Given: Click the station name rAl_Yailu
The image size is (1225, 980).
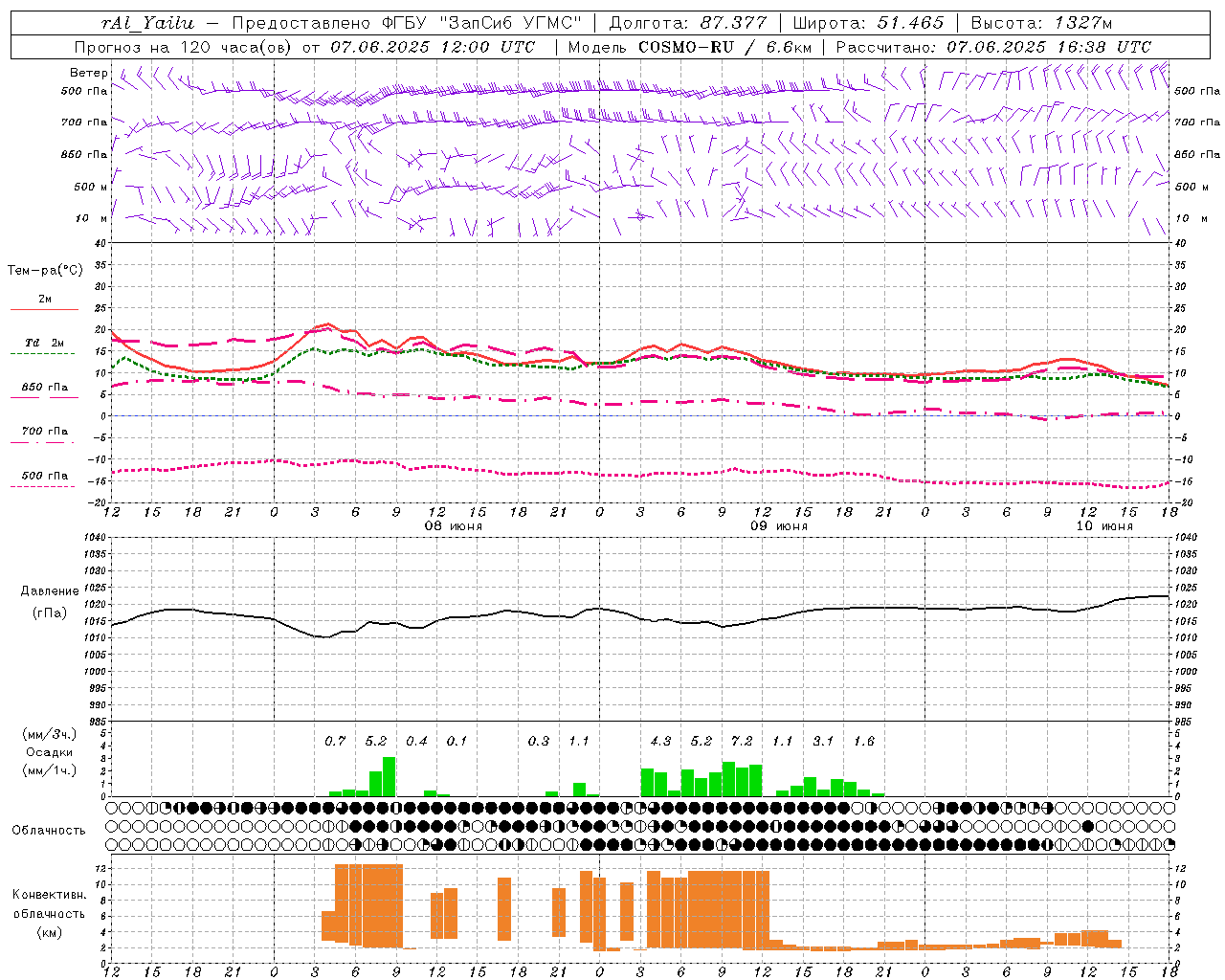Looking at the screenshot, I should (147, 23).
